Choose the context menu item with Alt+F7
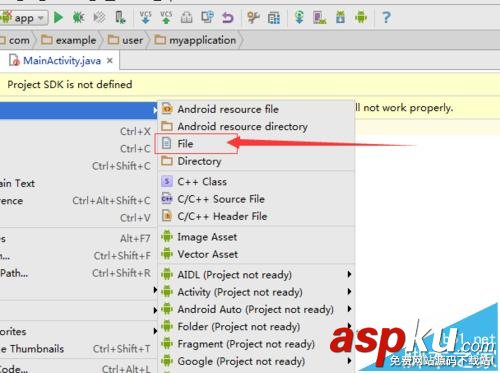 click(x=78, y=239)
